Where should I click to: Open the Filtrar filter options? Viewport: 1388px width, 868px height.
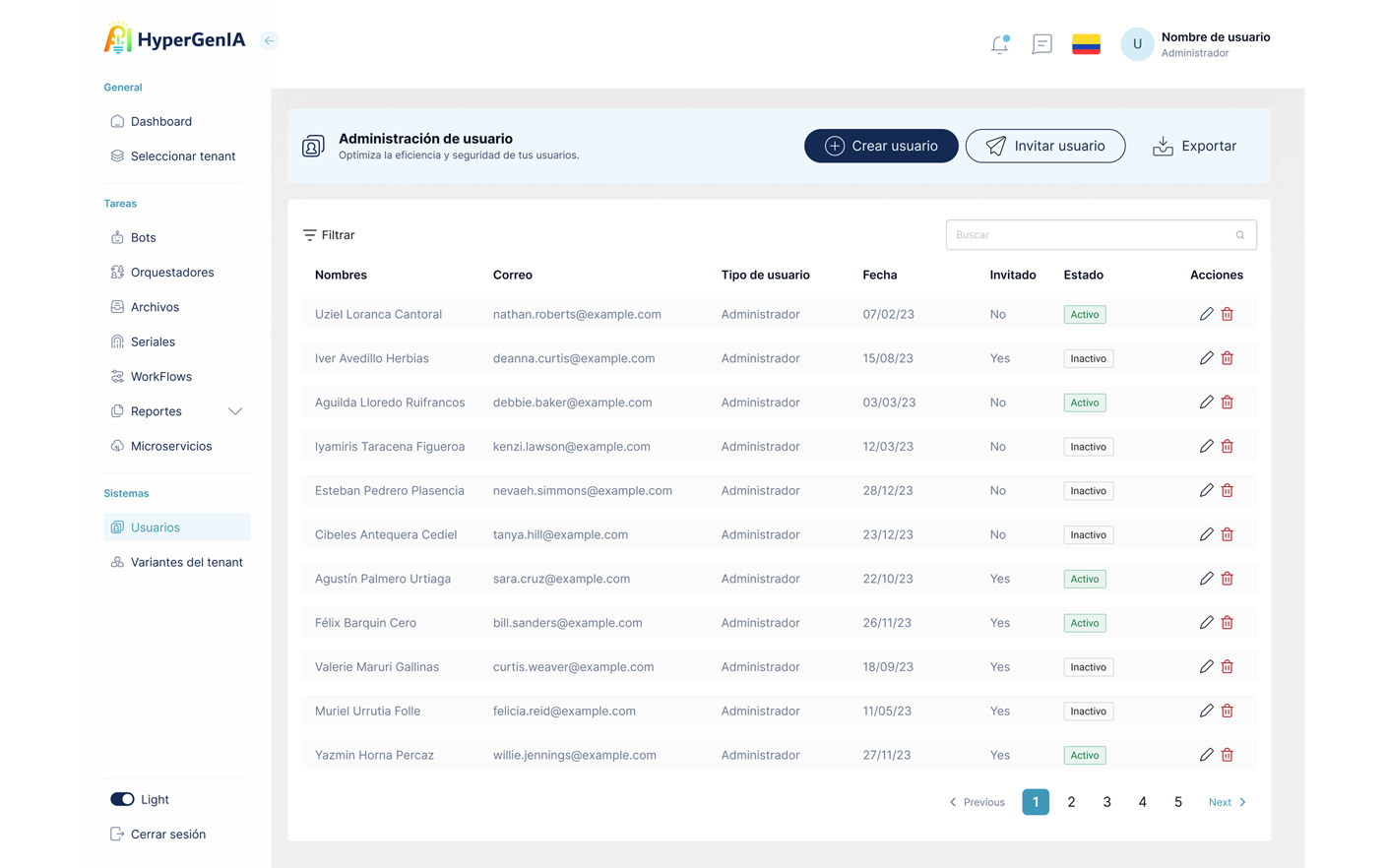coord(329,235)
